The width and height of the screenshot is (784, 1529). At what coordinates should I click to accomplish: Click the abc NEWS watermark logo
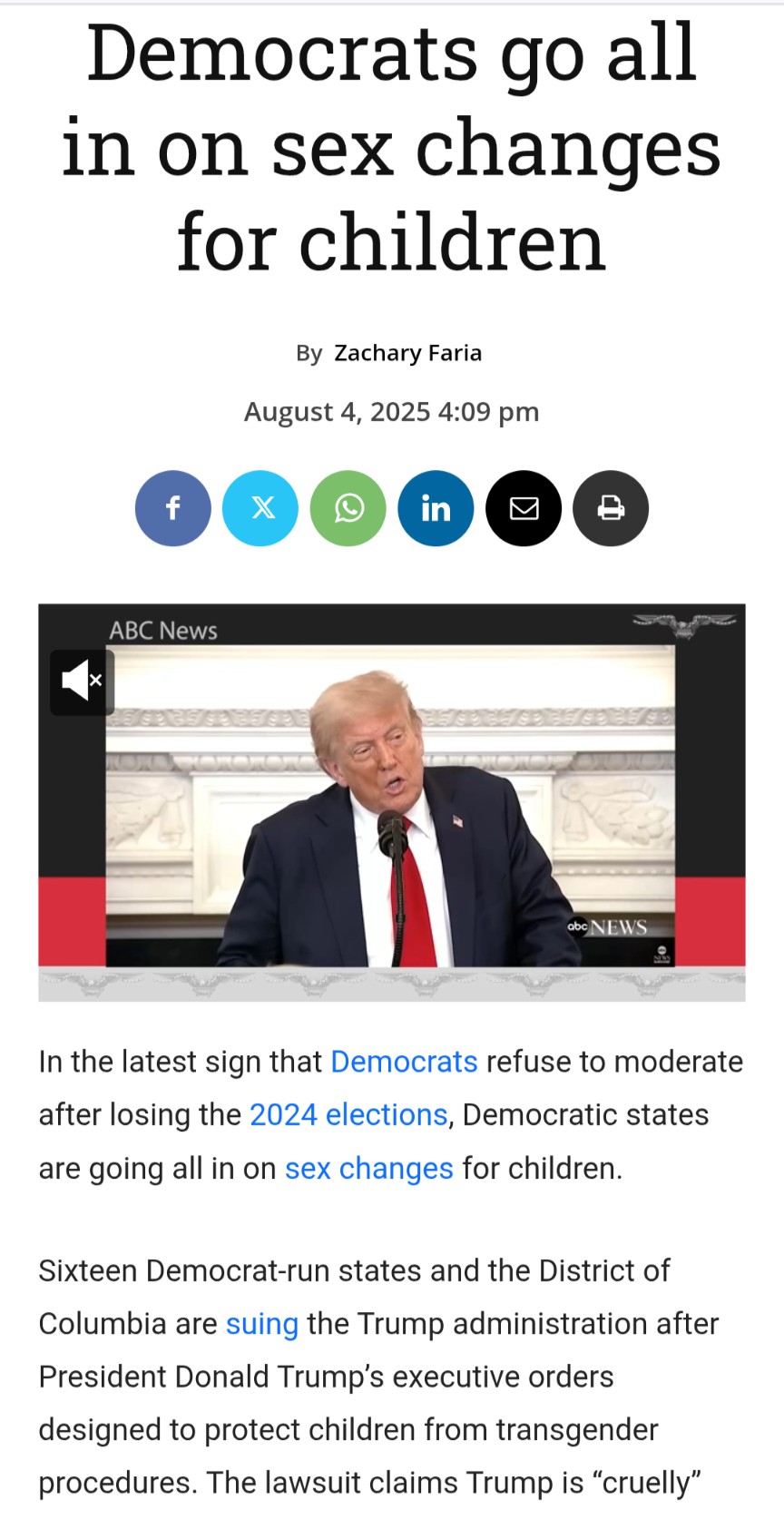click(x=607, y=926)
